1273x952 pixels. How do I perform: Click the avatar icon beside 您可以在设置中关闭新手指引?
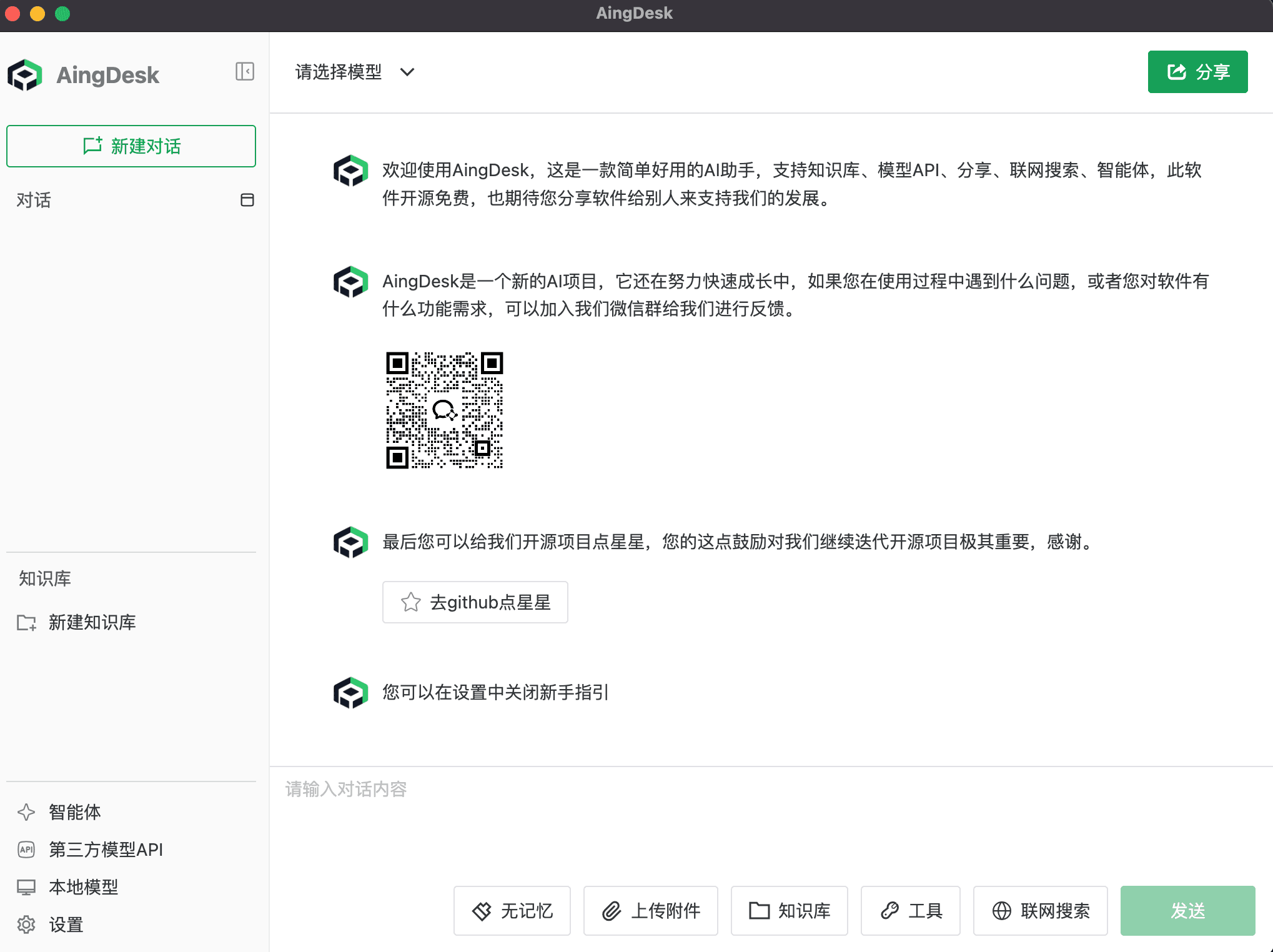(350, 693)
